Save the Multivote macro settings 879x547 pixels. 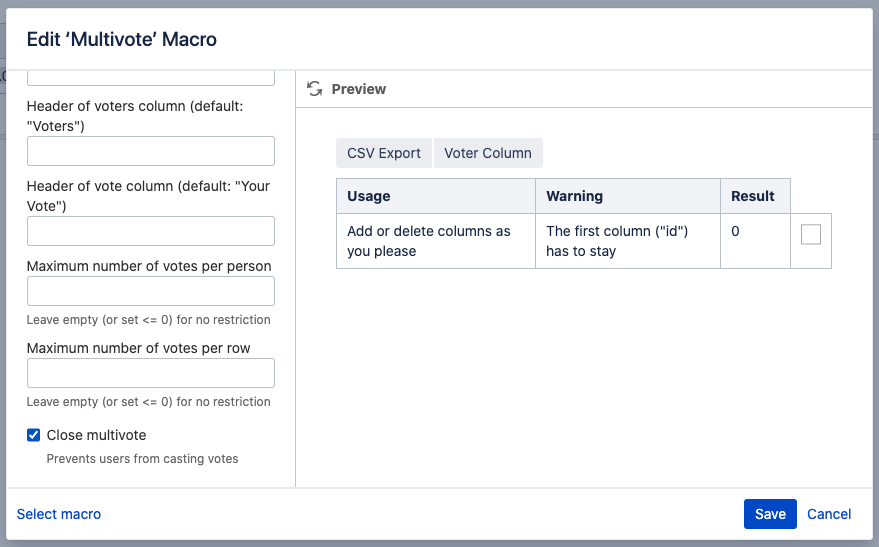coord(769,514)
